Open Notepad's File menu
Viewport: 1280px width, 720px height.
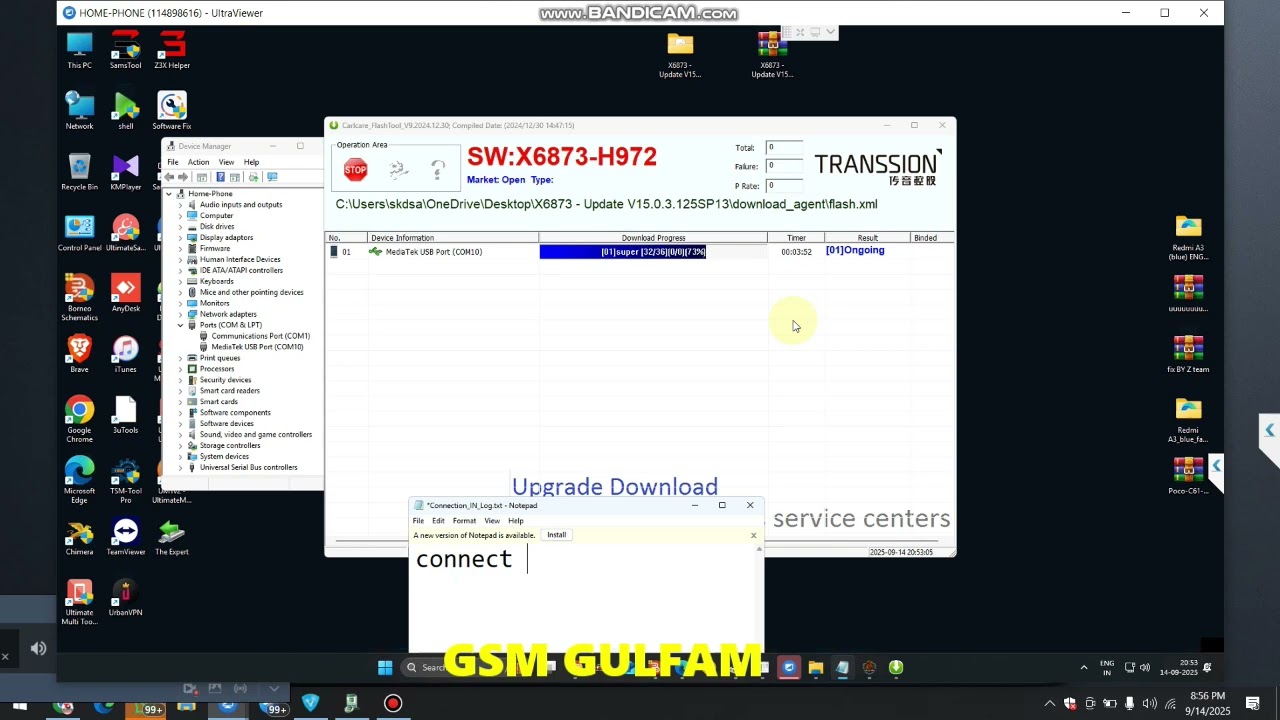coord(418,521)
